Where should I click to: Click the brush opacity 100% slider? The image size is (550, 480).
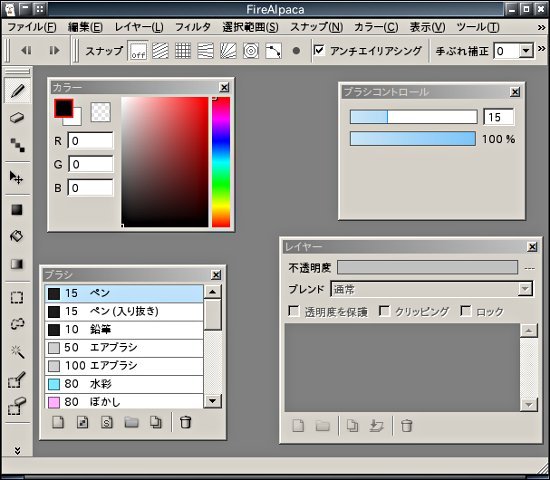413,139
